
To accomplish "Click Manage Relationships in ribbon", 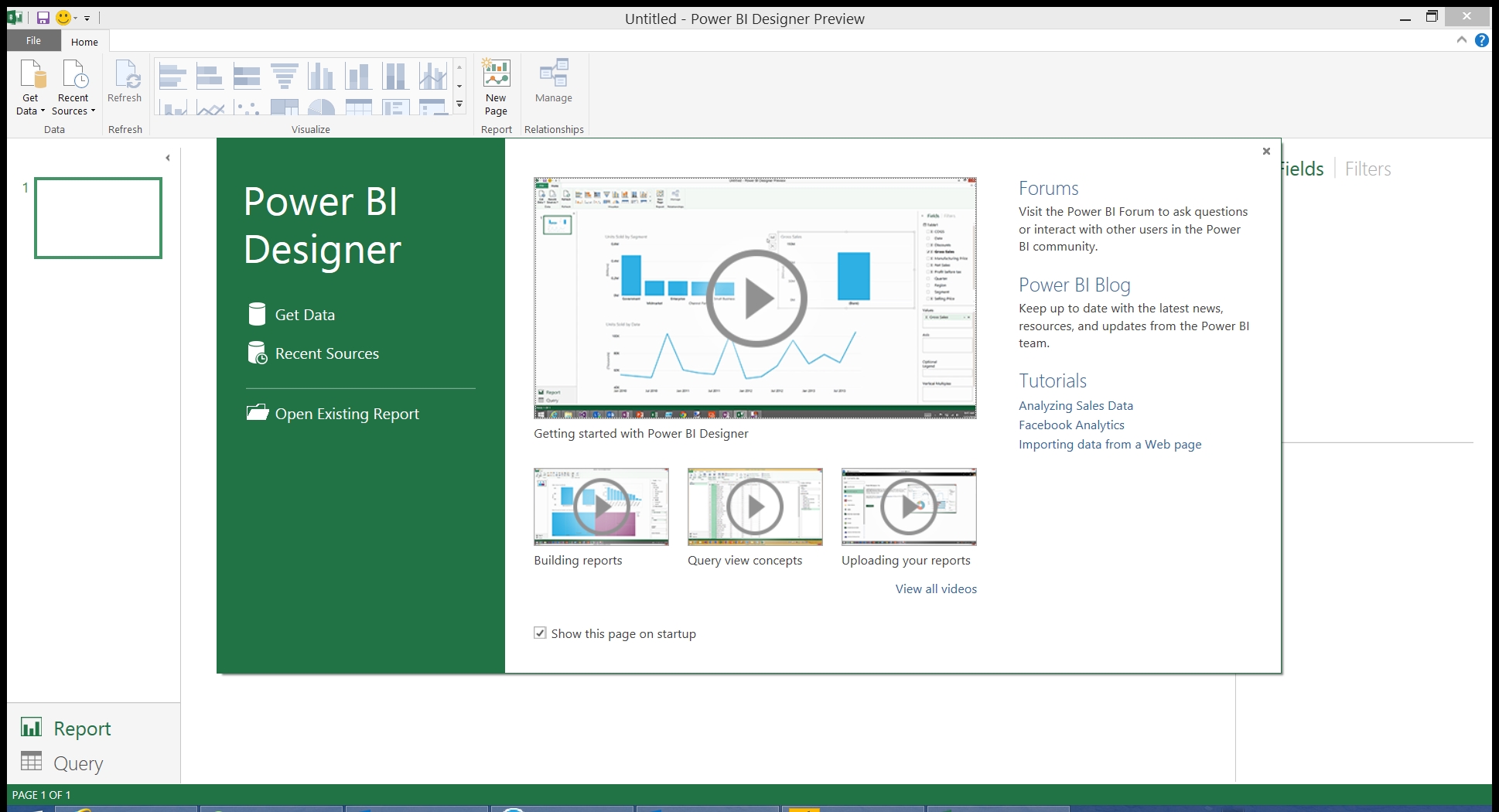I will click(x=554, y=81).
